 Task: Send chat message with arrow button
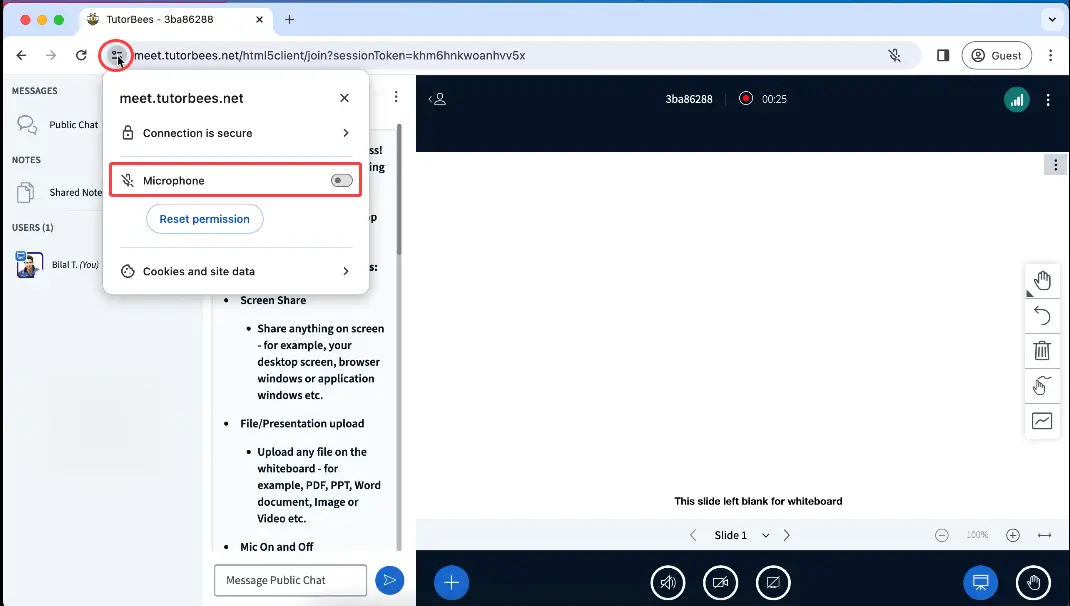pyautogui.click(x=389, y=580)
